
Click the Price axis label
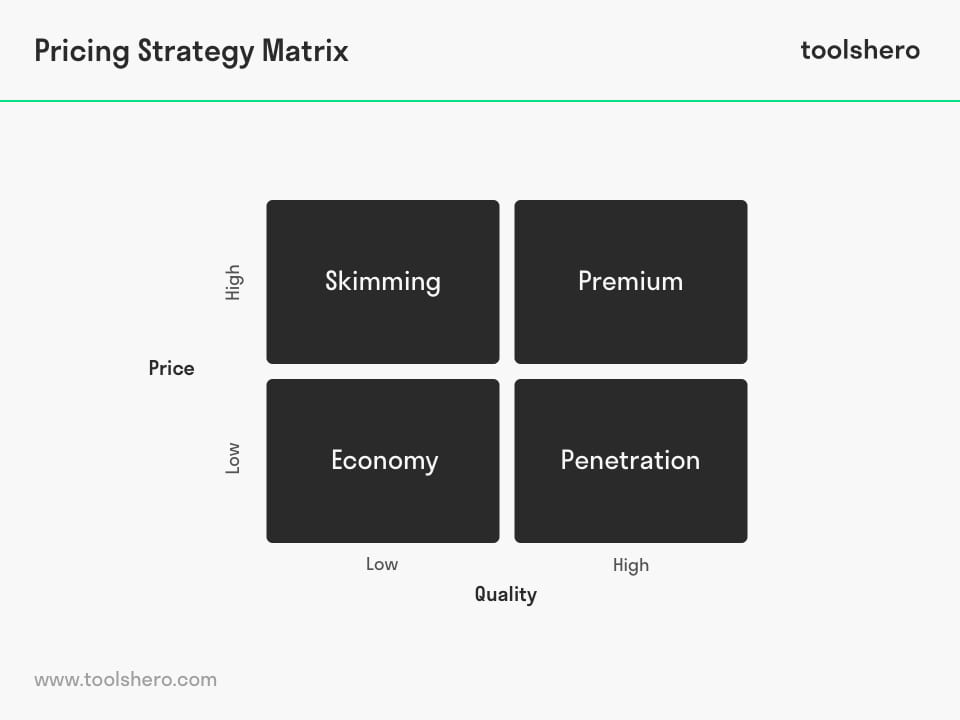coord(171,368)
